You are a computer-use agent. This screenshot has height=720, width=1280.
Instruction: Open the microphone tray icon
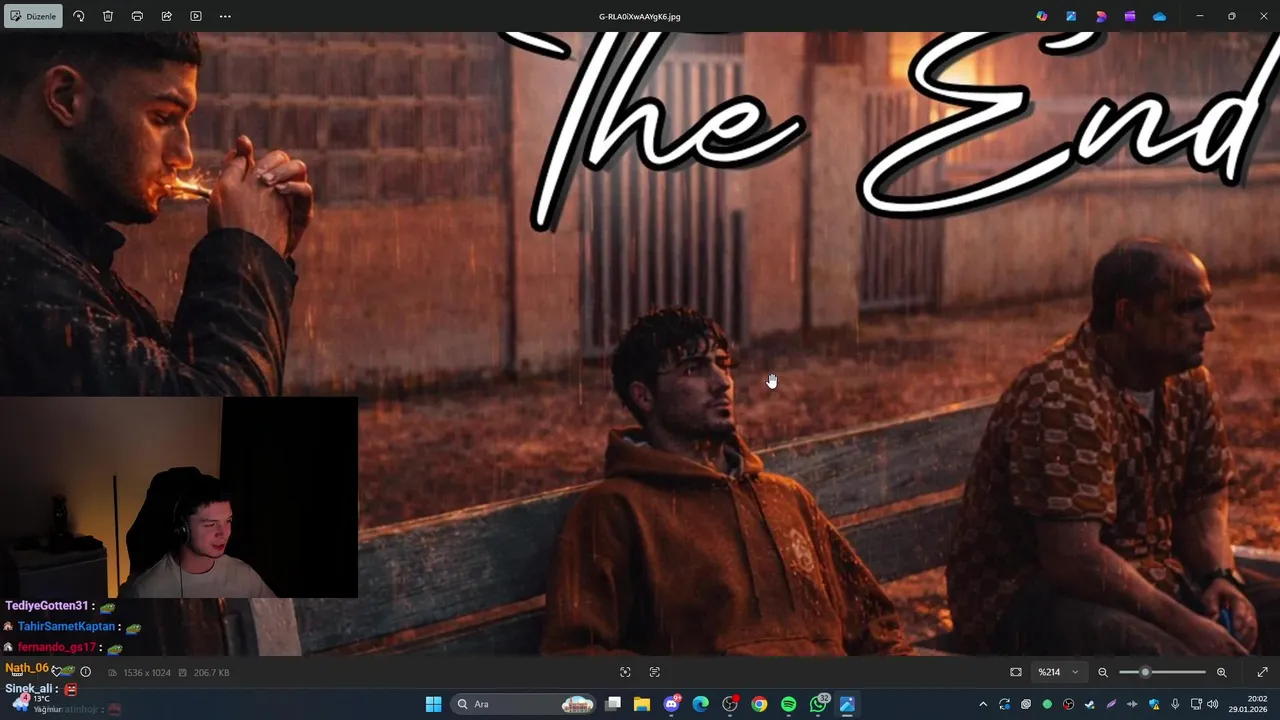[1175, 704]
